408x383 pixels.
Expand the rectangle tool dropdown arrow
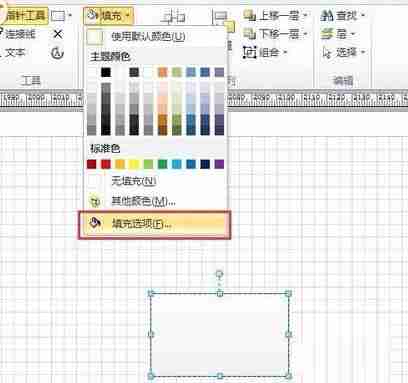[x=70, y=16]
